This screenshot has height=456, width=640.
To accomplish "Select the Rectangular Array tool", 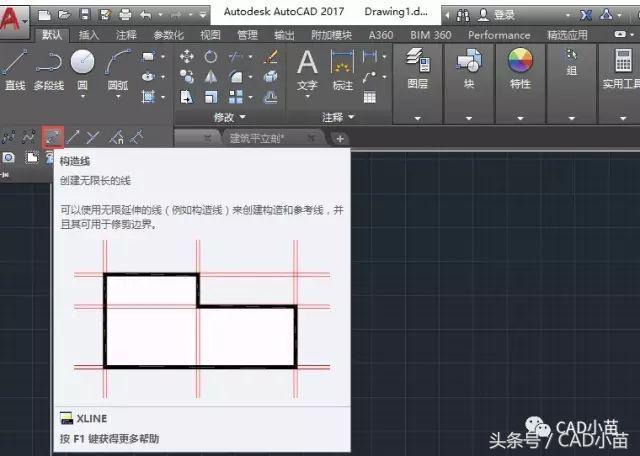I will [236, 97].
